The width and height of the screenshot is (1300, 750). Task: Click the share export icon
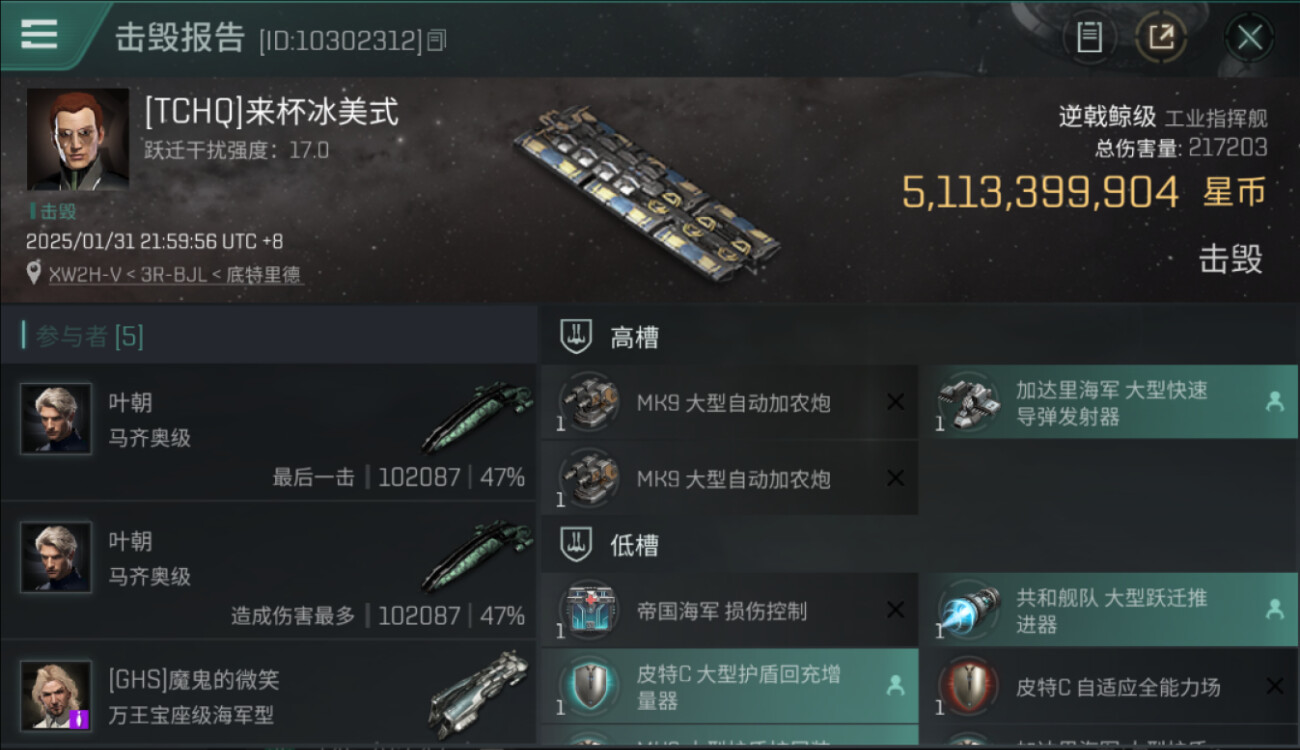click(x=1160, y=37)
